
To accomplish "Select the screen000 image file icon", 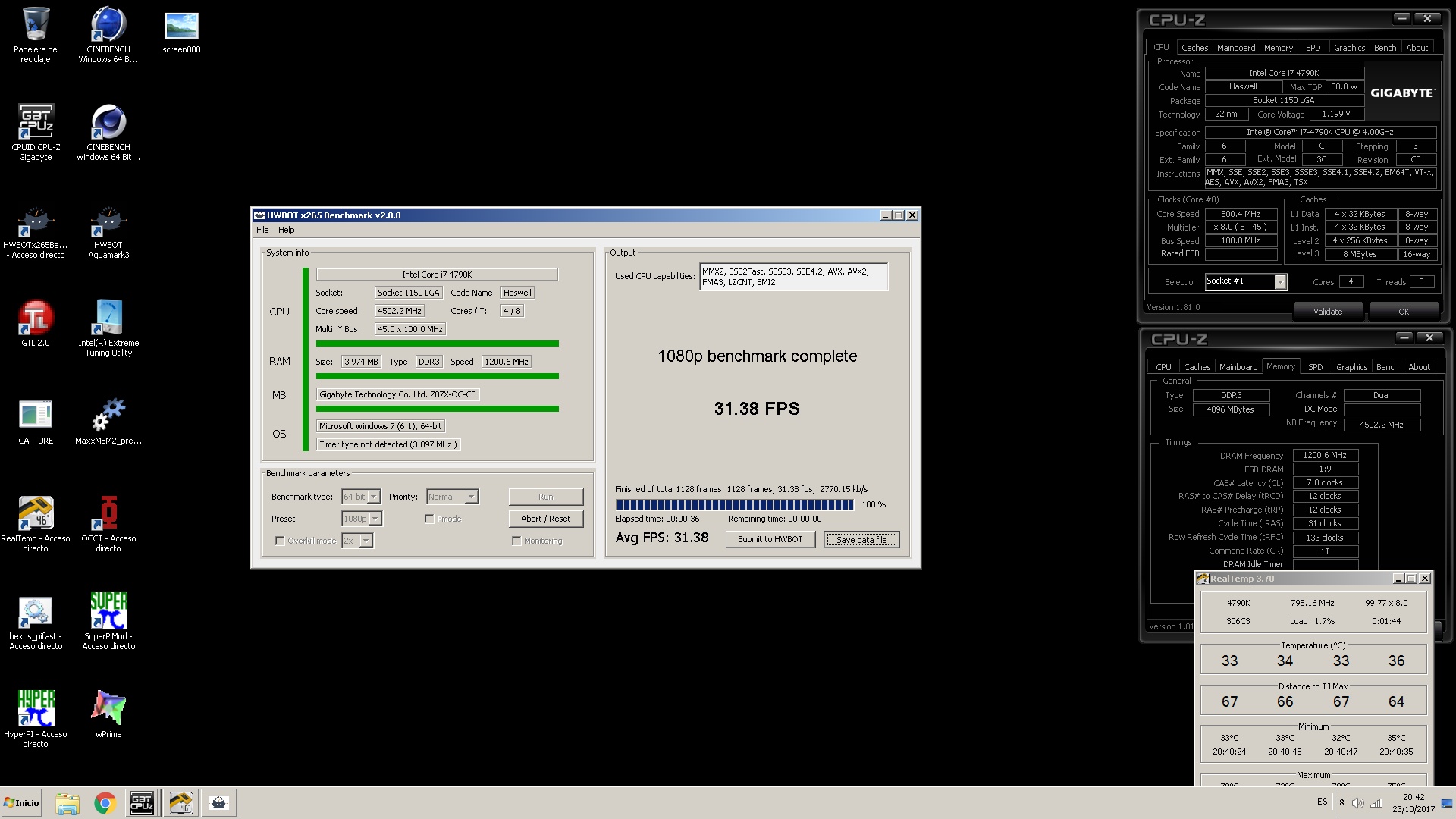I will tap(181, 30).
